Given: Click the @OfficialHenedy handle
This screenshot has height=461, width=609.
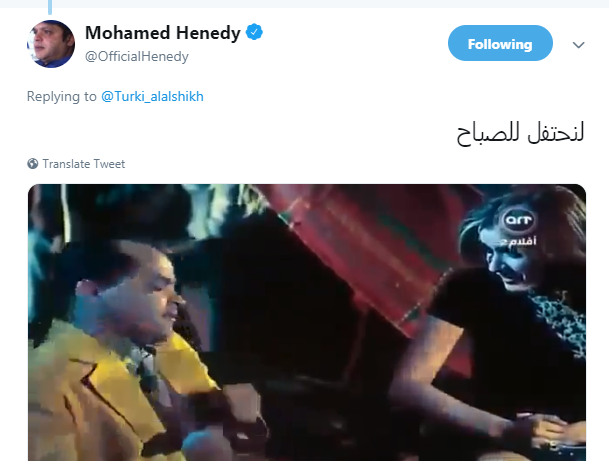Looking at the screenshot, I should click(x=137, y=57).
